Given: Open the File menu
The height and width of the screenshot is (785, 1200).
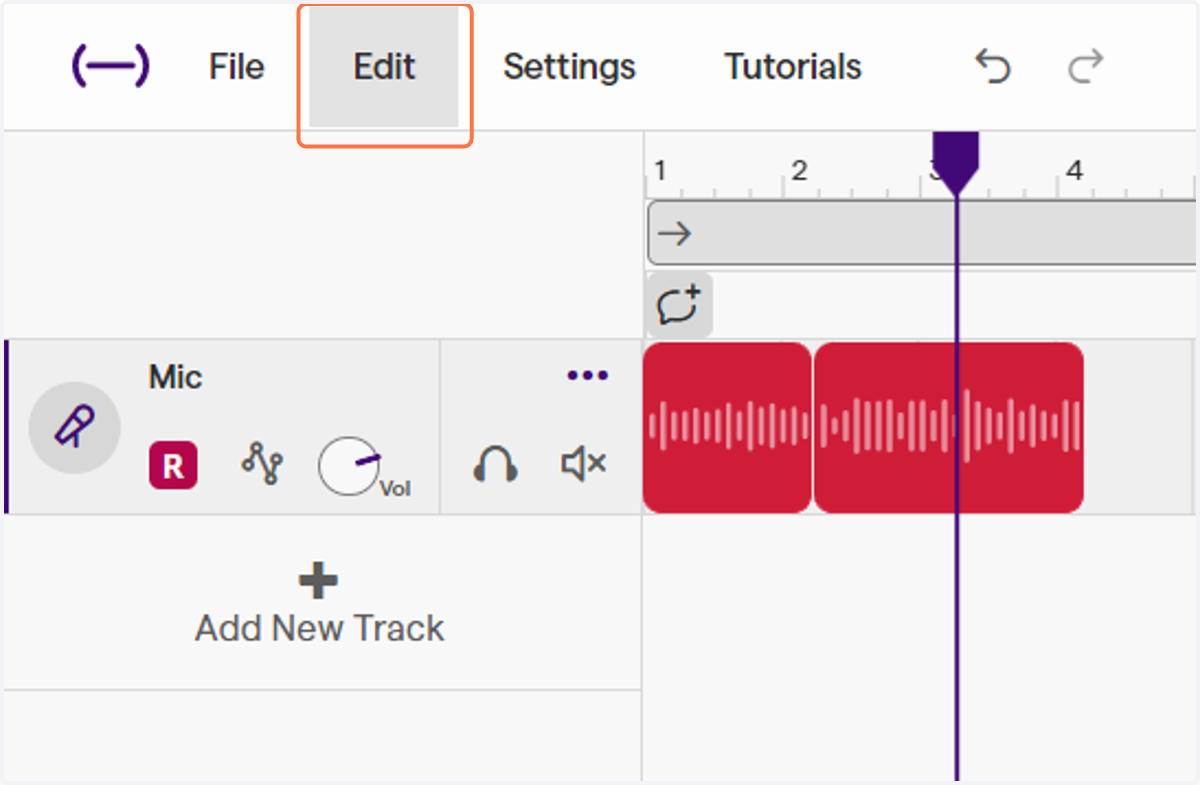Looking at the screenshot, I should click(236, 67).
